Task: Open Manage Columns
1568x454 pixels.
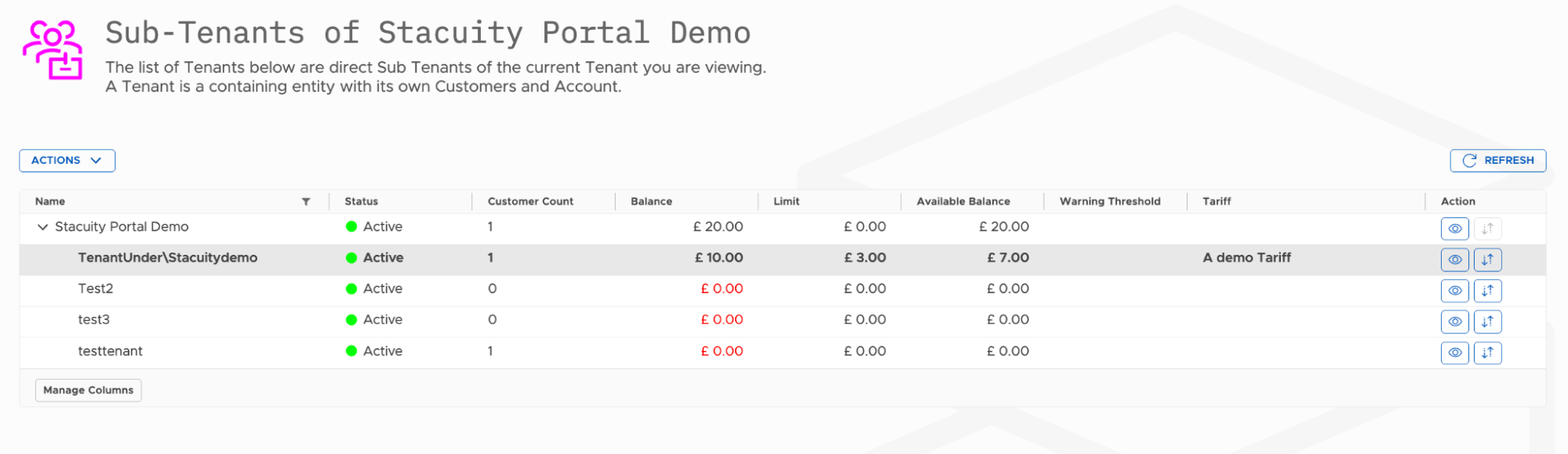Action: [x=88, y=390]
